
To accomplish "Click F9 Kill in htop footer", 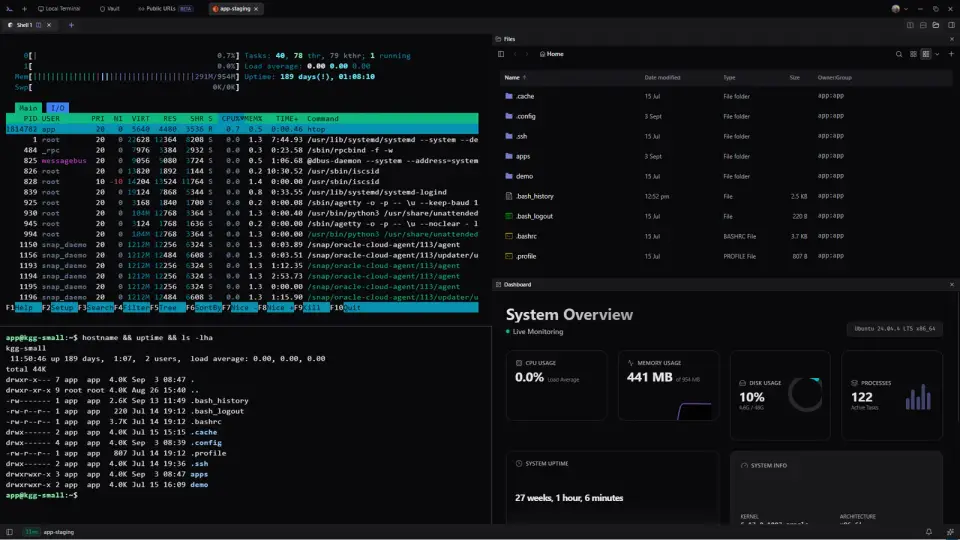I will pos(312,308).
